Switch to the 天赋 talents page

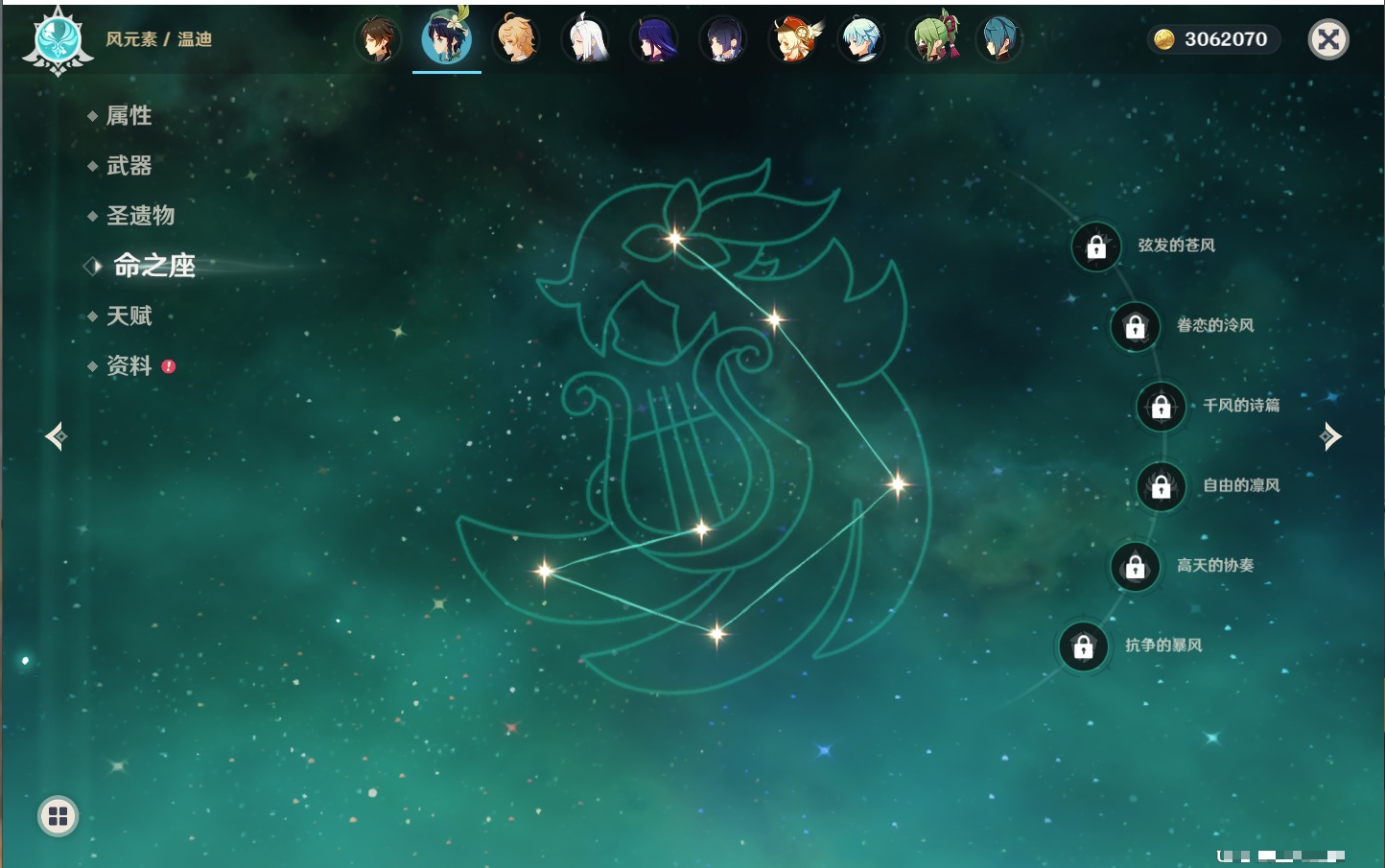tap(129, 316)
